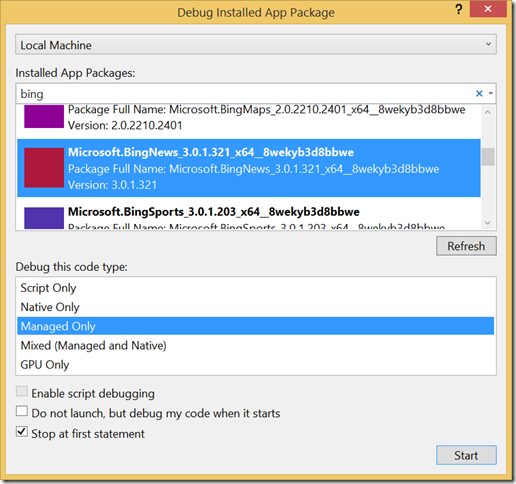Enable script debugging checkbox

click(22, 391)
